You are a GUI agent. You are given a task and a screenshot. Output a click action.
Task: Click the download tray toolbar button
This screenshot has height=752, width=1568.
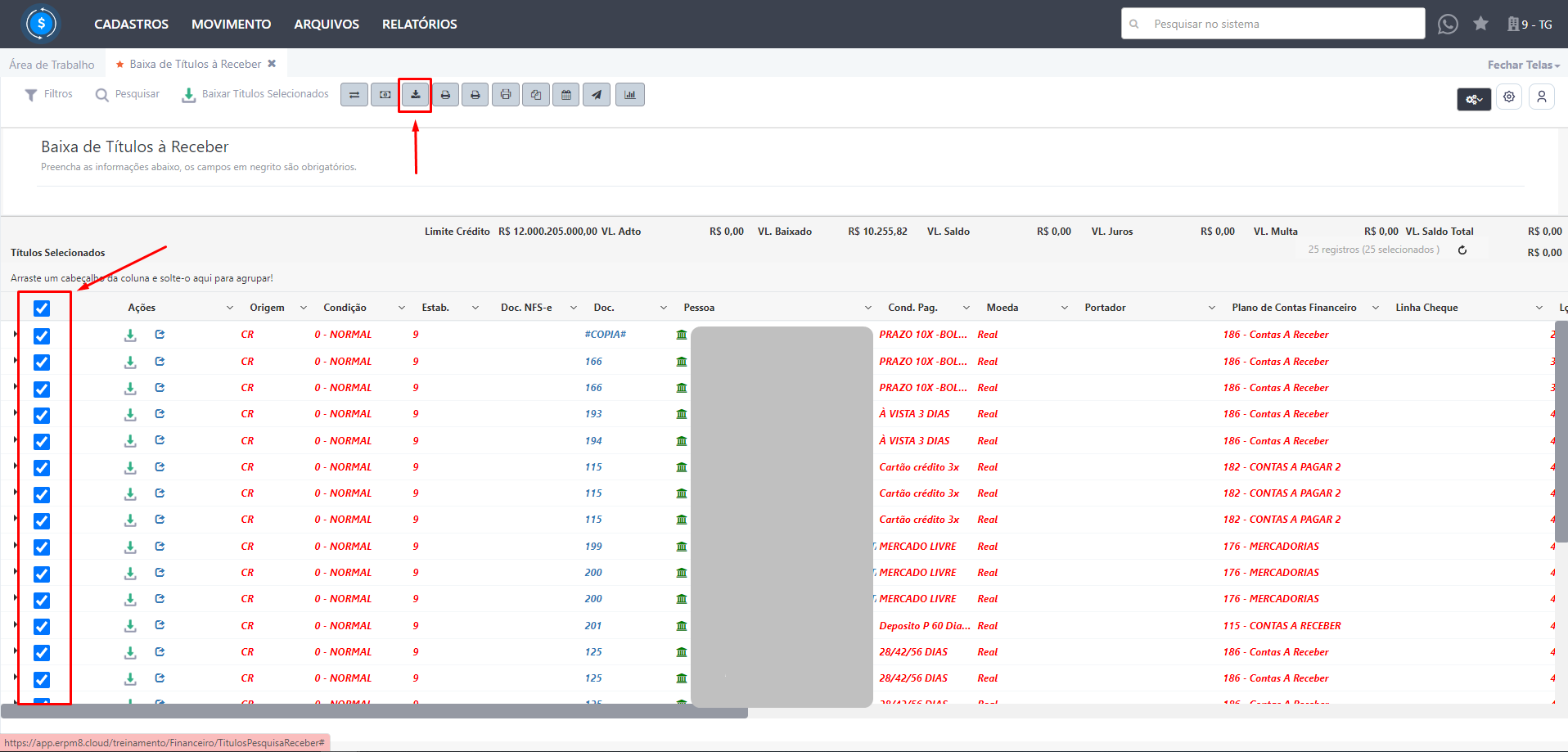point(415,95)
